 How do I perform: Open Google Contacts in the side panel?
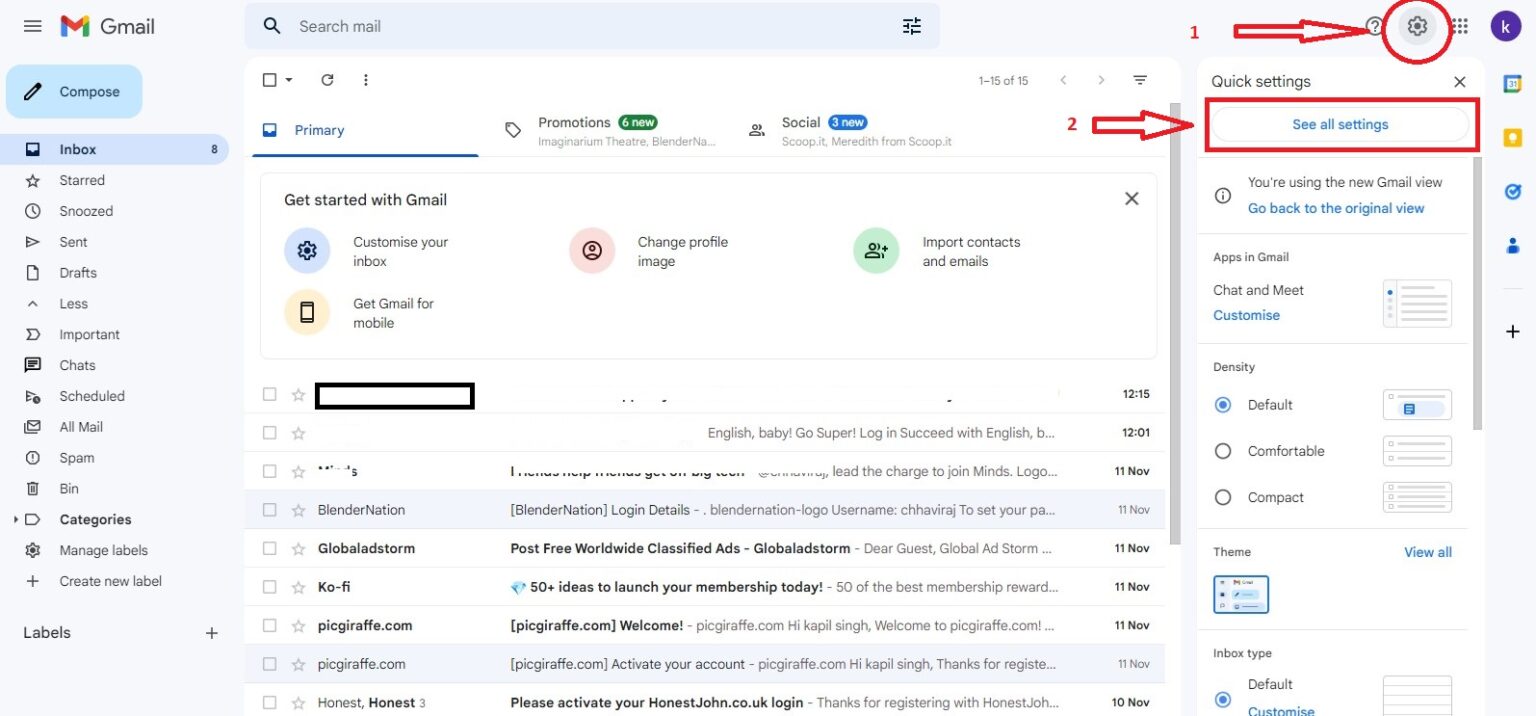pos(1512,245)
